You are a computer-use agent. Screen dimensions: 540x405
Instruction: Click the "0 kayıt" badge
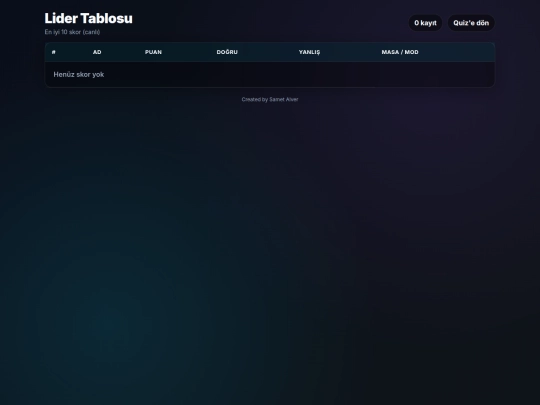[425, 23]
